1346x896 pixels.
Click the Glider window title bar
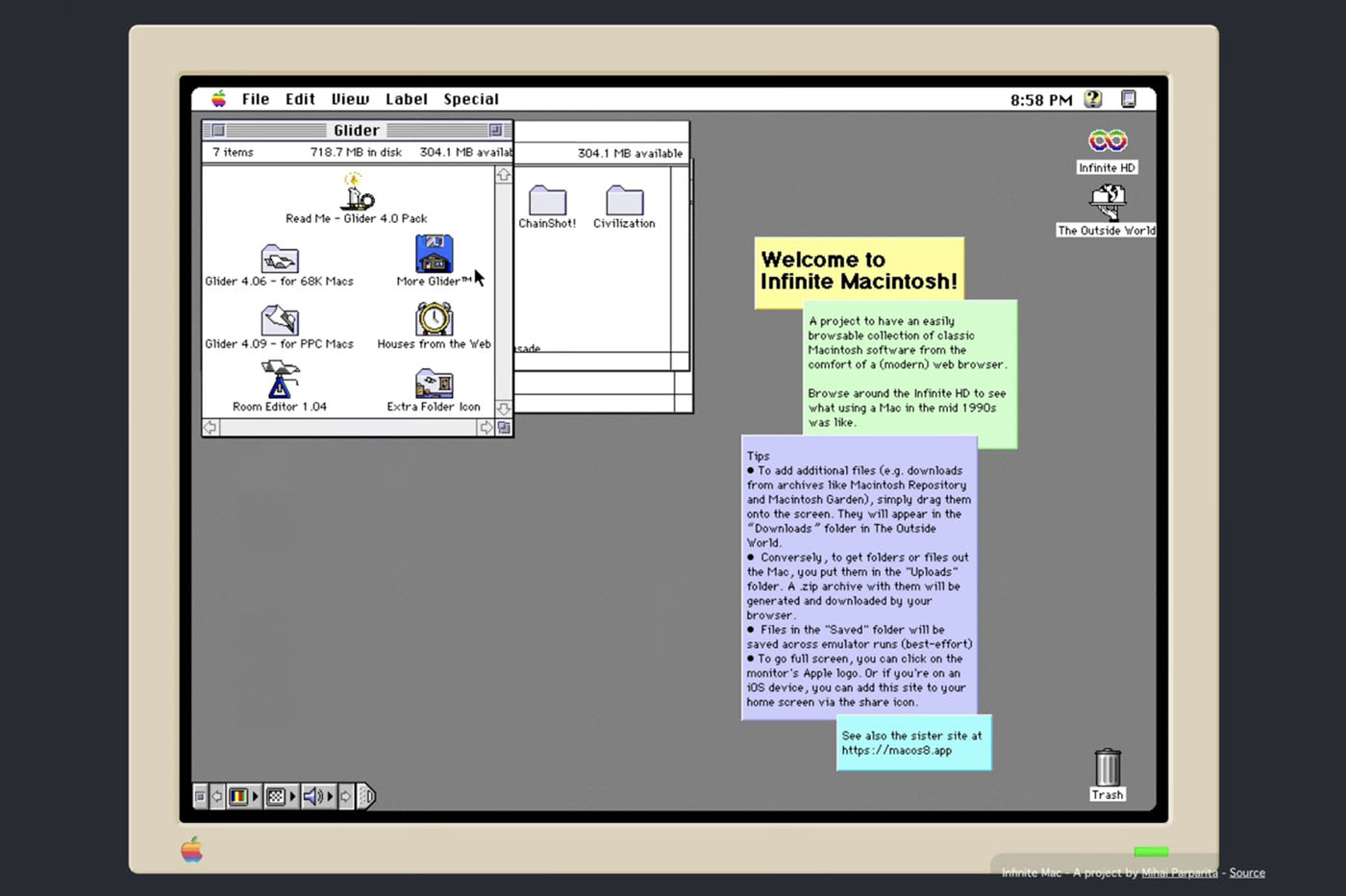[357, 130]
